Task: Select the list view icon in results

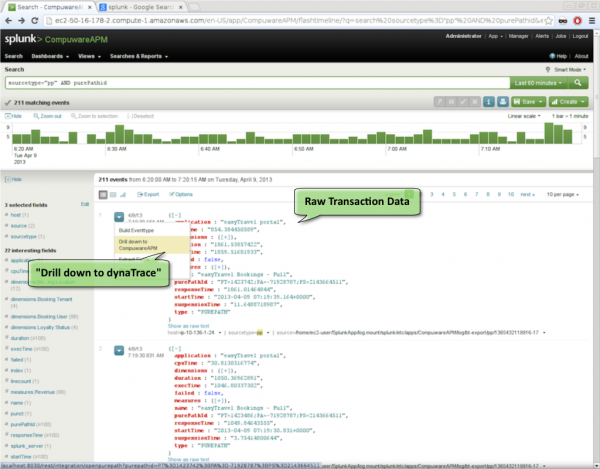Action: 103,195
